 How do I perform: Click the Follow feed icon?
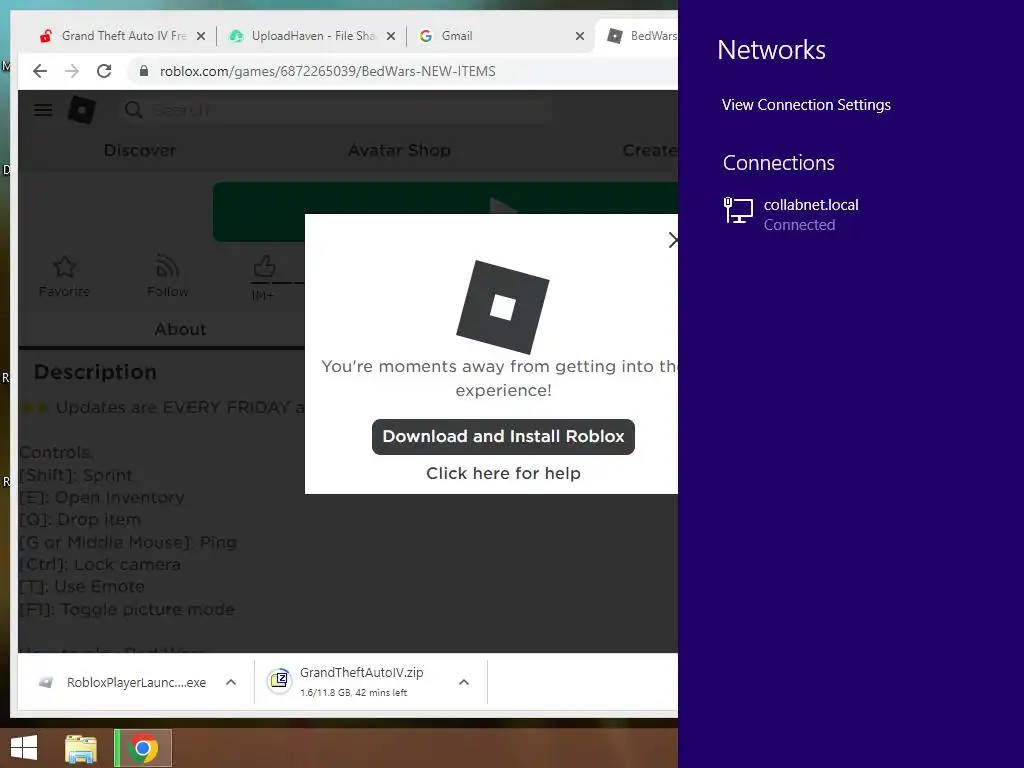click(168, 266)
